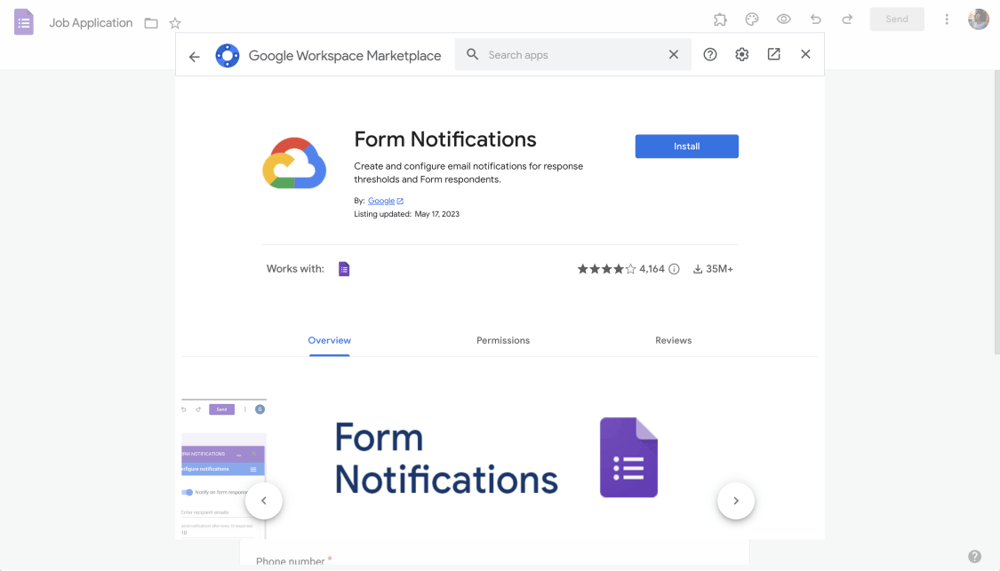
Task: Click the search magnifier icon
Action: click(473, 55)
